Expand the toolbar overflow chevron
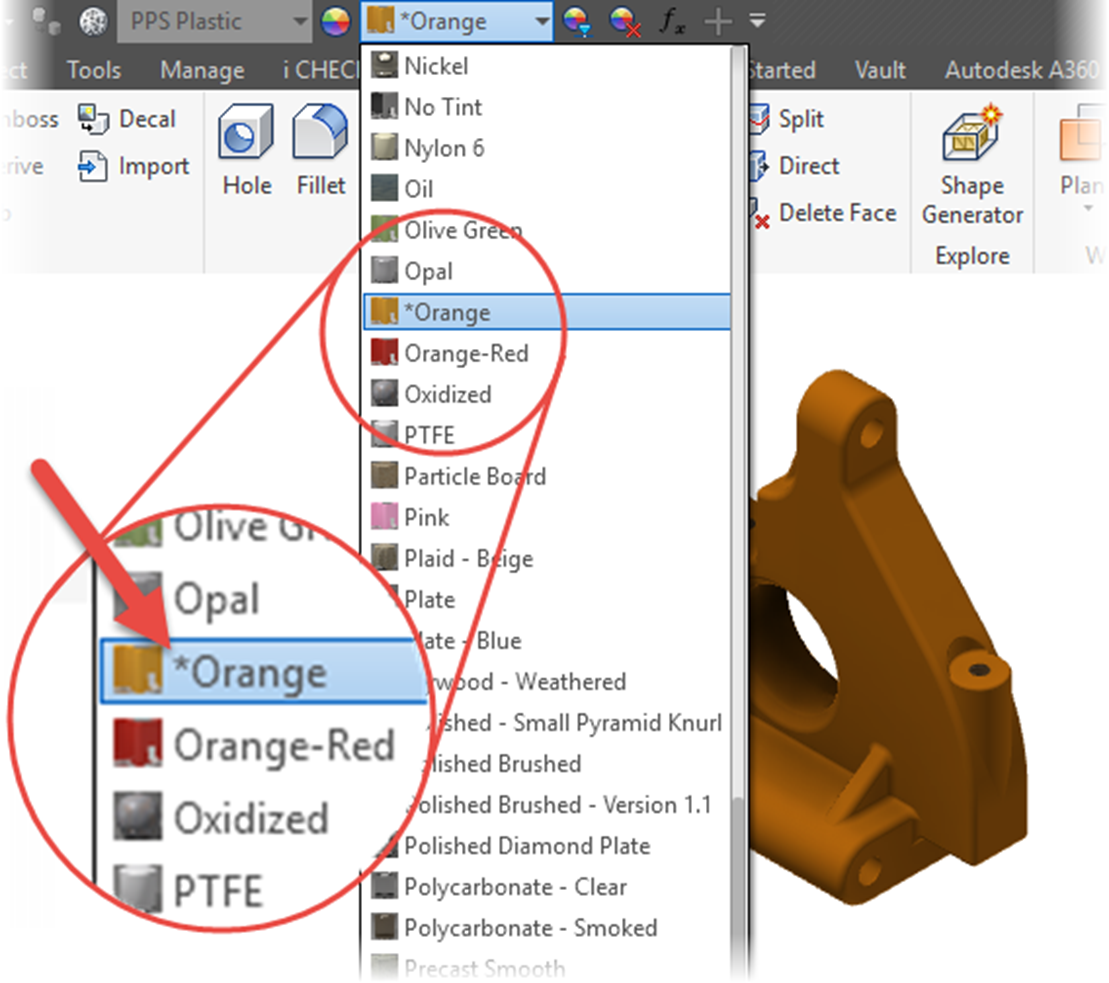Screen dimensions: 1109x983 point(757,20)
